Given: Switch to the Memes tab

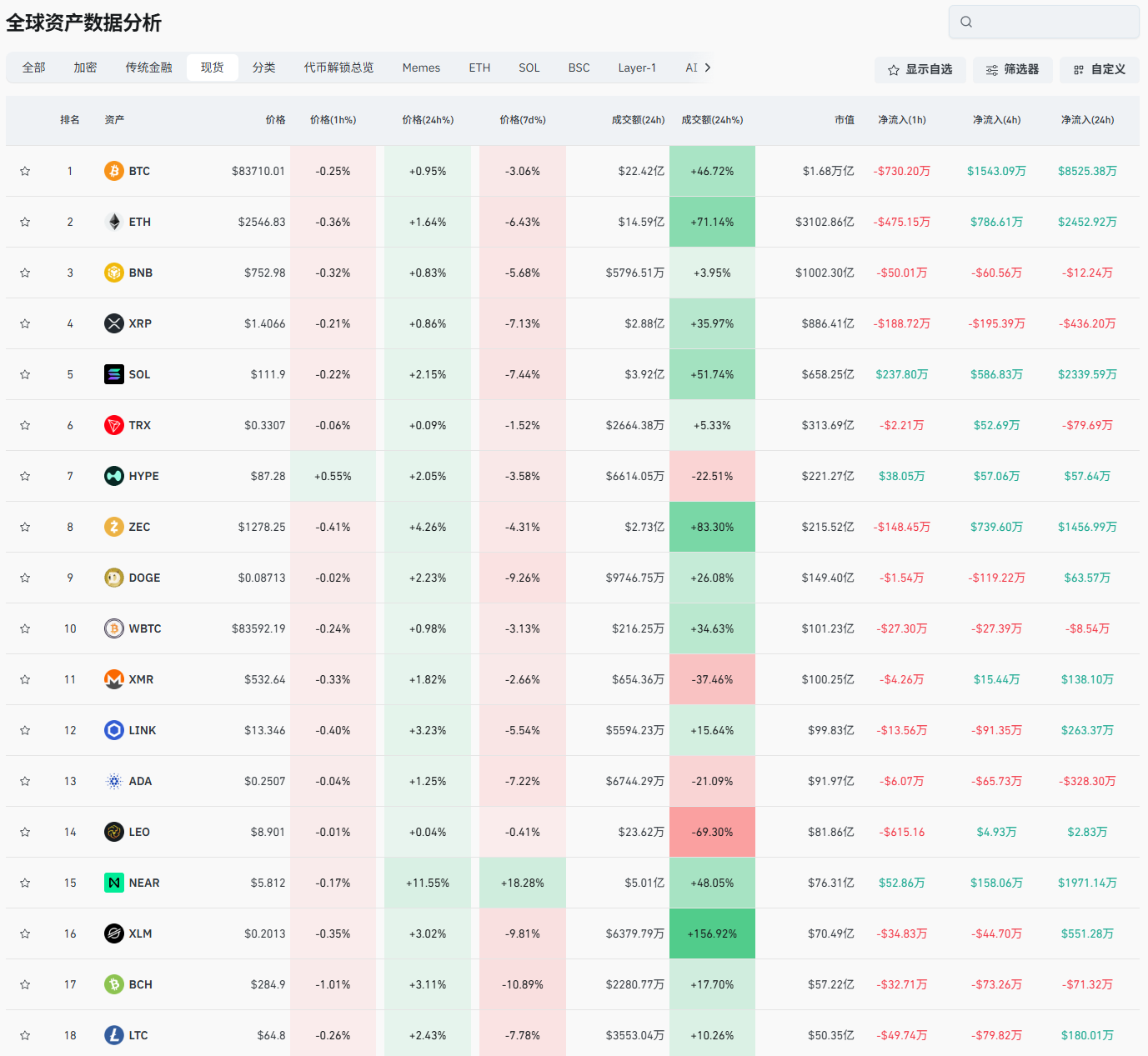Looking at the screenshot, I should tap(421, 68).
